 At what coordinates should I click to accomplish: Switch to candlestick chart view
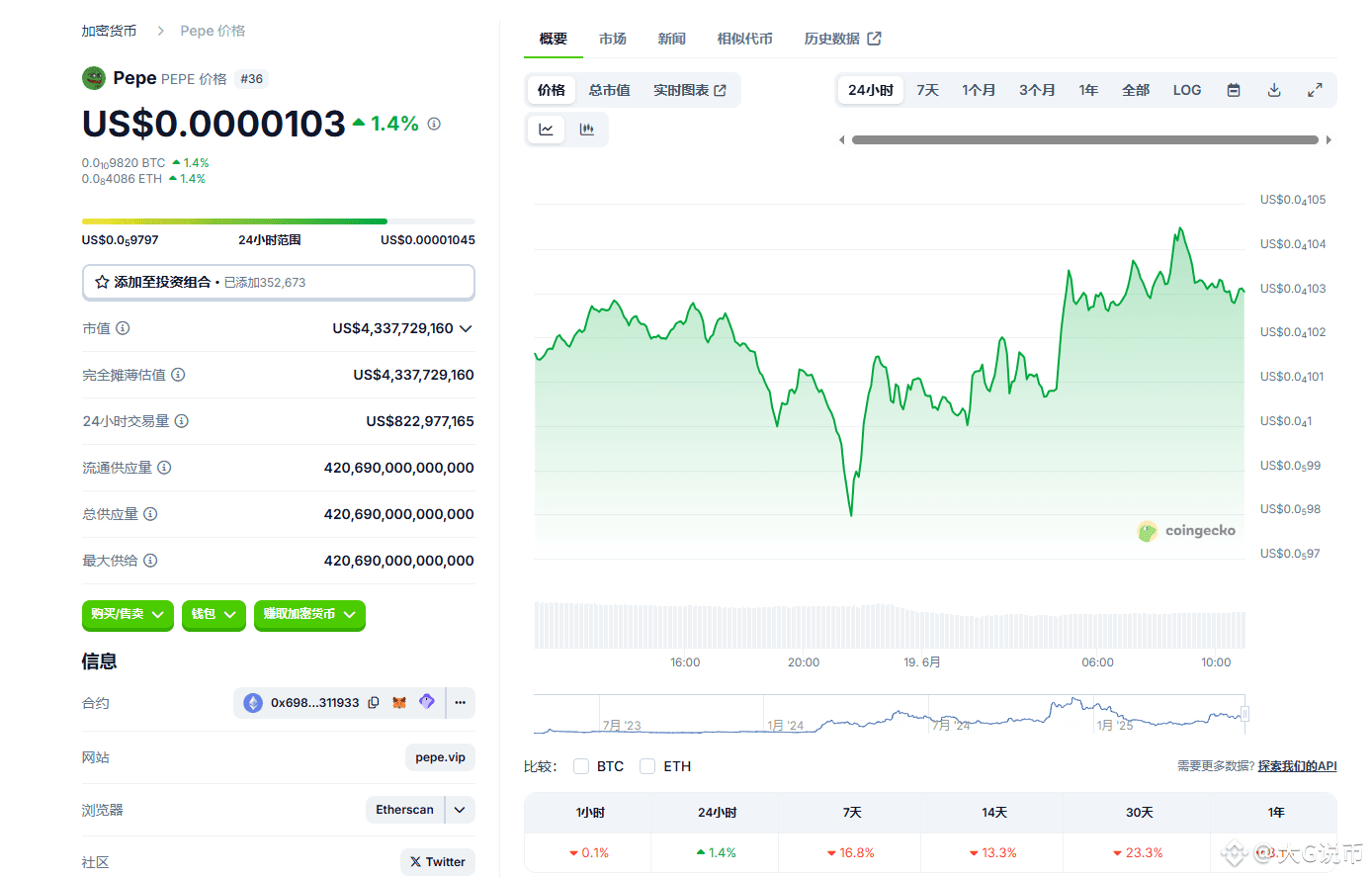(x=587, y=130)
